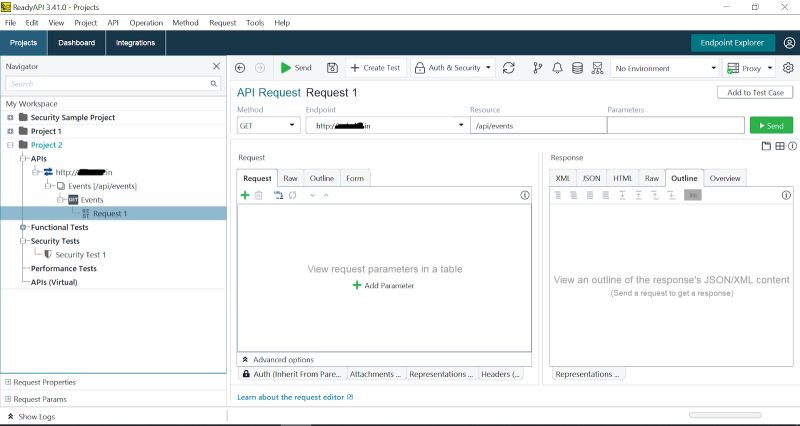Open the Headers tab at bottom
This screenshot has height=426, width=800.
[501, 374]
